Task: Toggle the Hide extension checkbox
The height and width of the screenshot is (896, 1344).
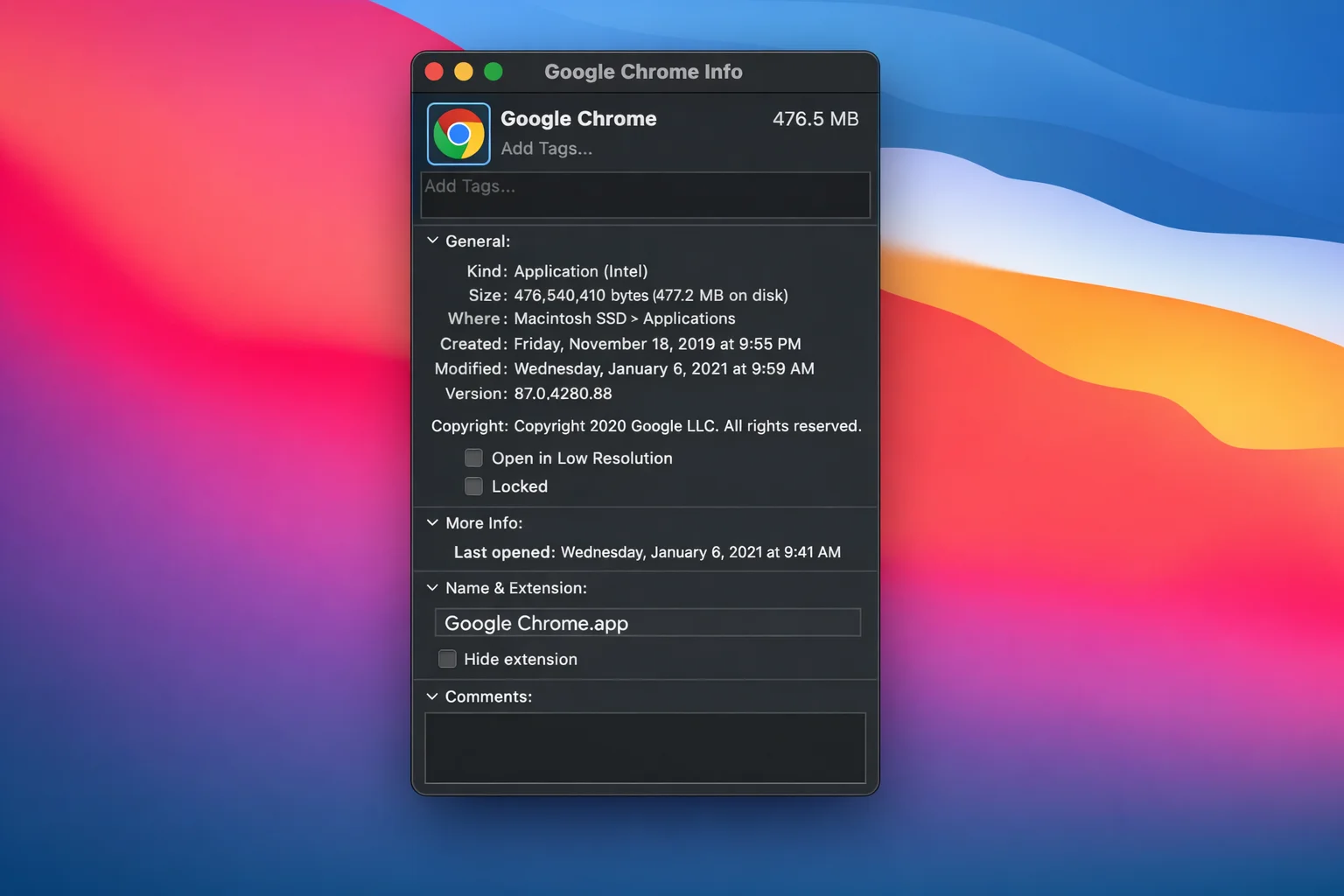Action: tap(447, 659)
